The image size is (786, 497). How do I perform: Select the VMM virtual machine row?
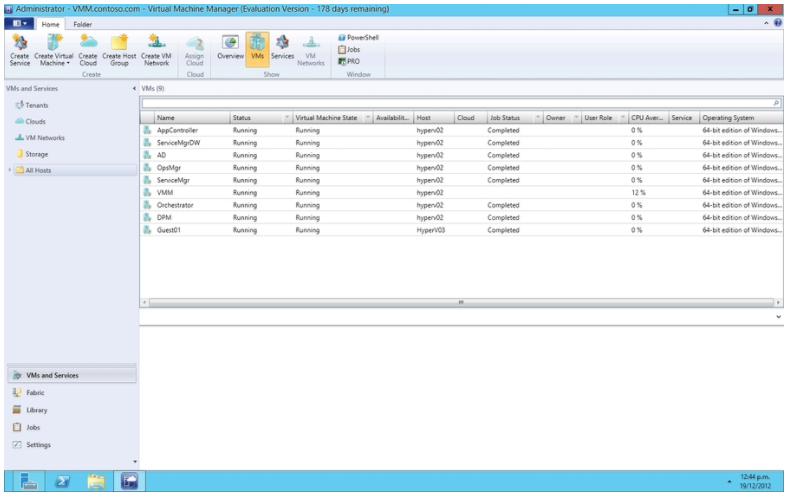pyautogui.click(x=461, y=193)
